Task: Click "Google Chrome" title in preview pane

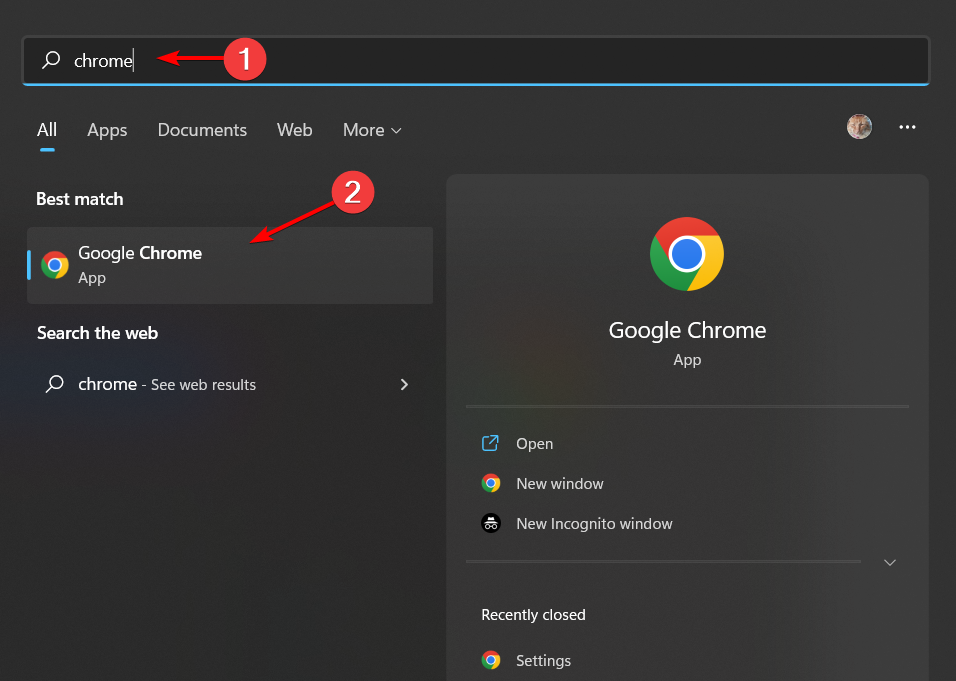Action: (687, 330)
